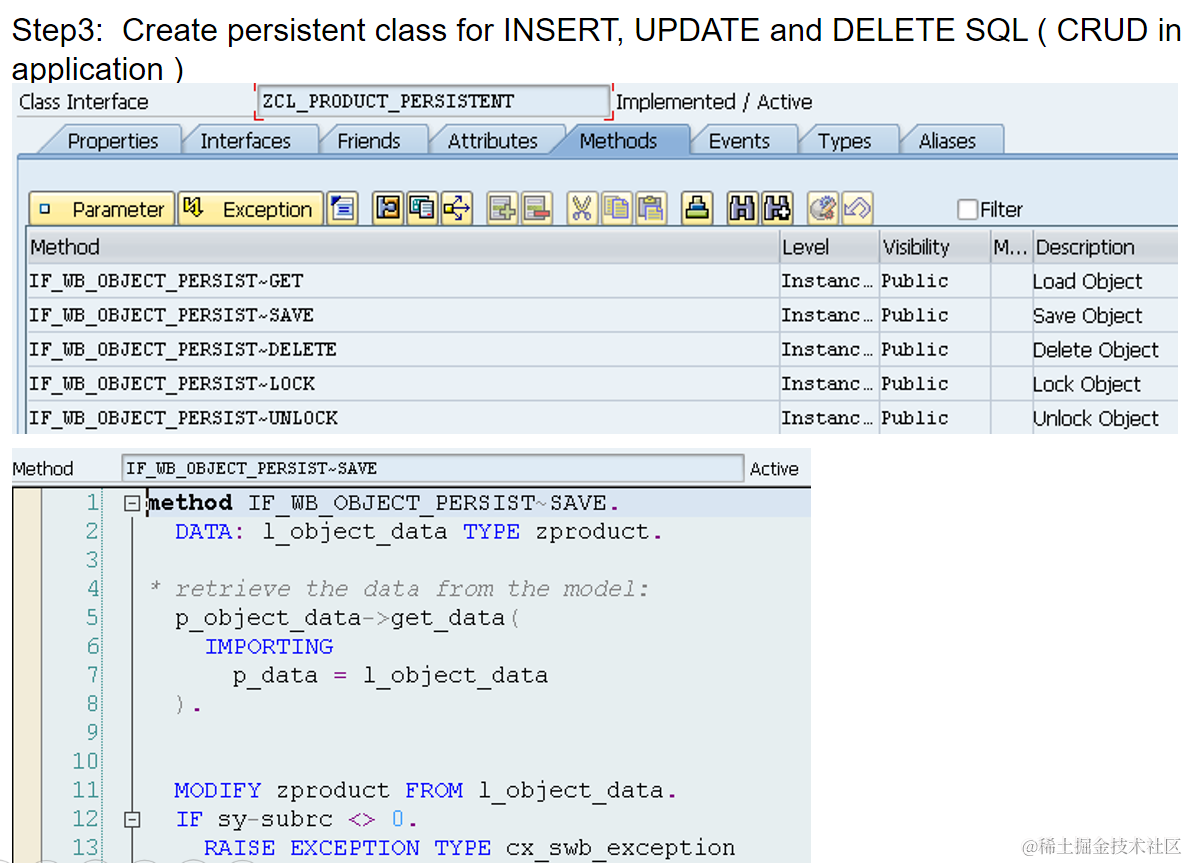This screenshot has width=1188, height=863.
Task: Click the Paste clipboard icon
Action: click(651, 208)
